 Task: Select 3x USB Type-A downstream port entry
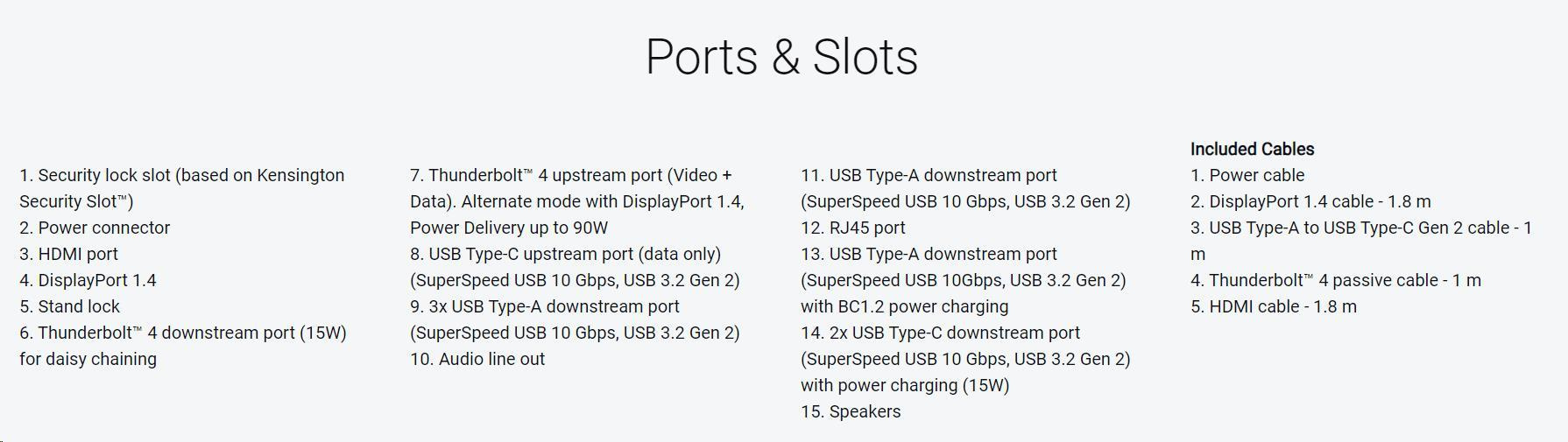pos(545,307)
